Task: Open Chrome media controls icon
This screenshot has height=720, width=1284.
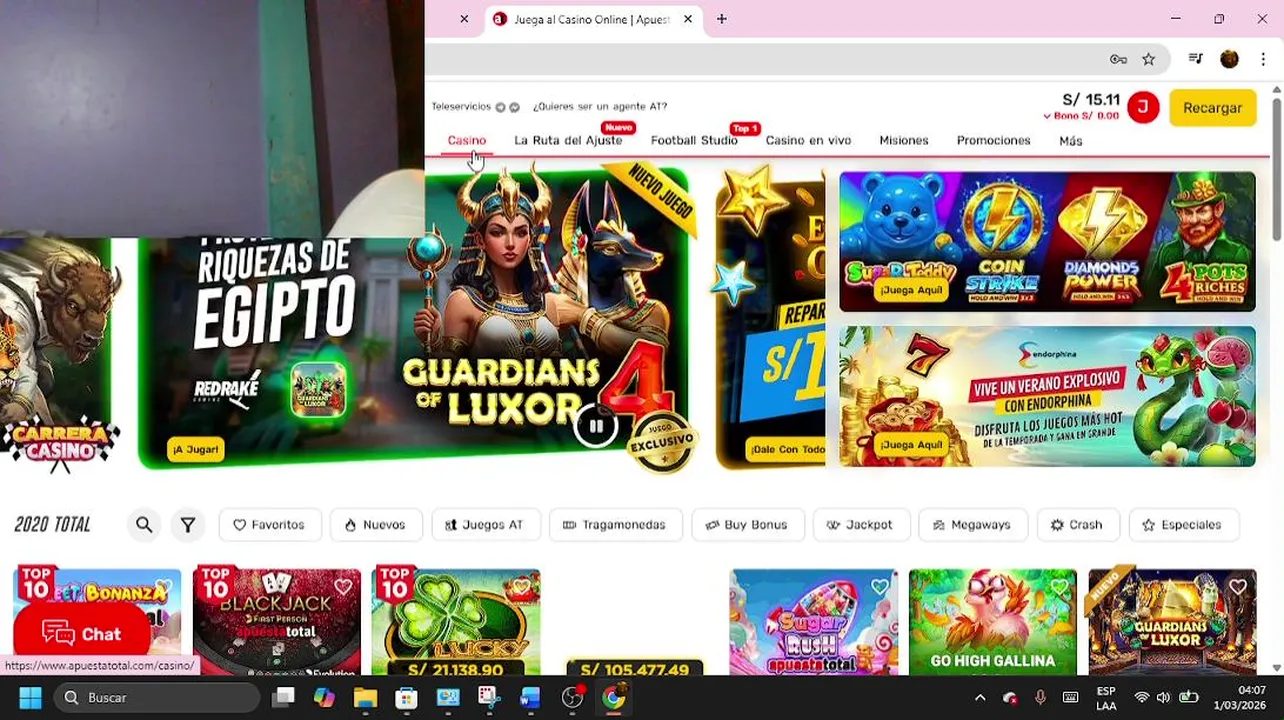Action: click(1195, 59)
